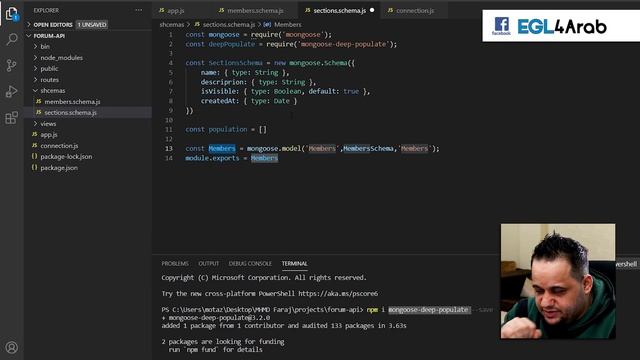Expand the routes folder
Screen dimensions: 640x360
point(49,80)
